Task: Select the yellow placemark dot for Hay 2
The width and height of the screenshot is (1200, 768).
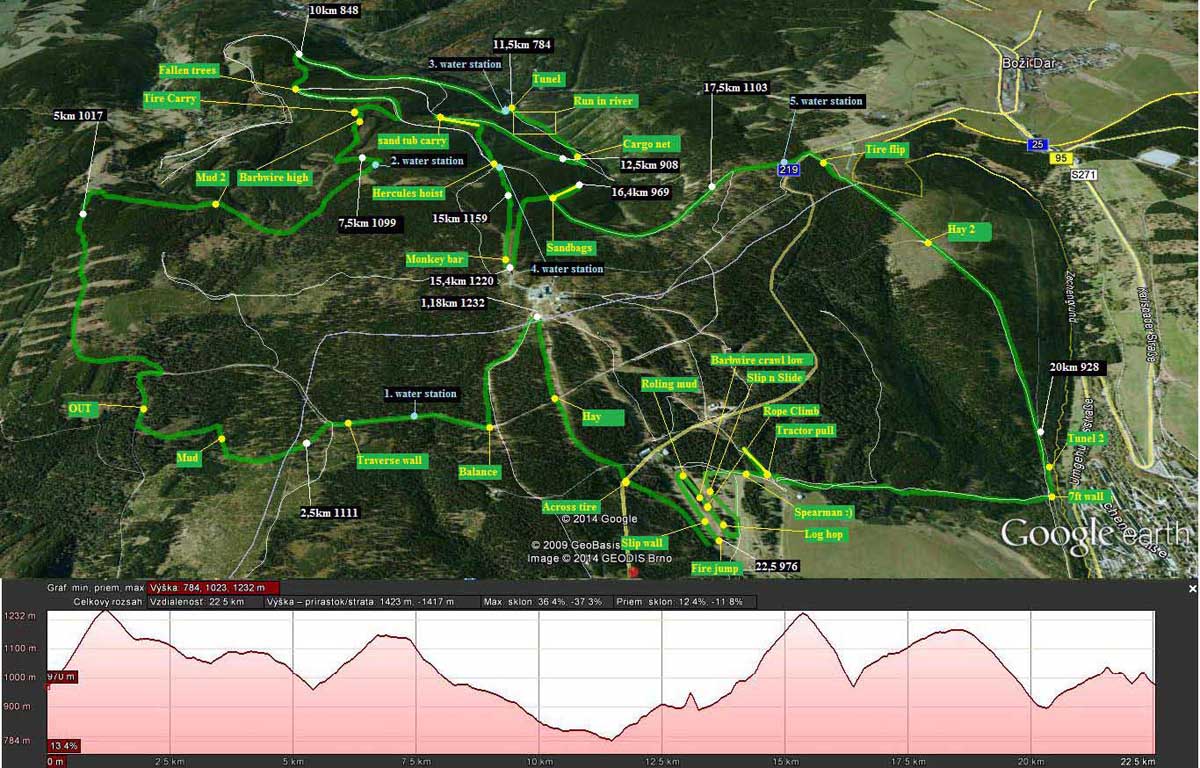Action: pos(928,243)
